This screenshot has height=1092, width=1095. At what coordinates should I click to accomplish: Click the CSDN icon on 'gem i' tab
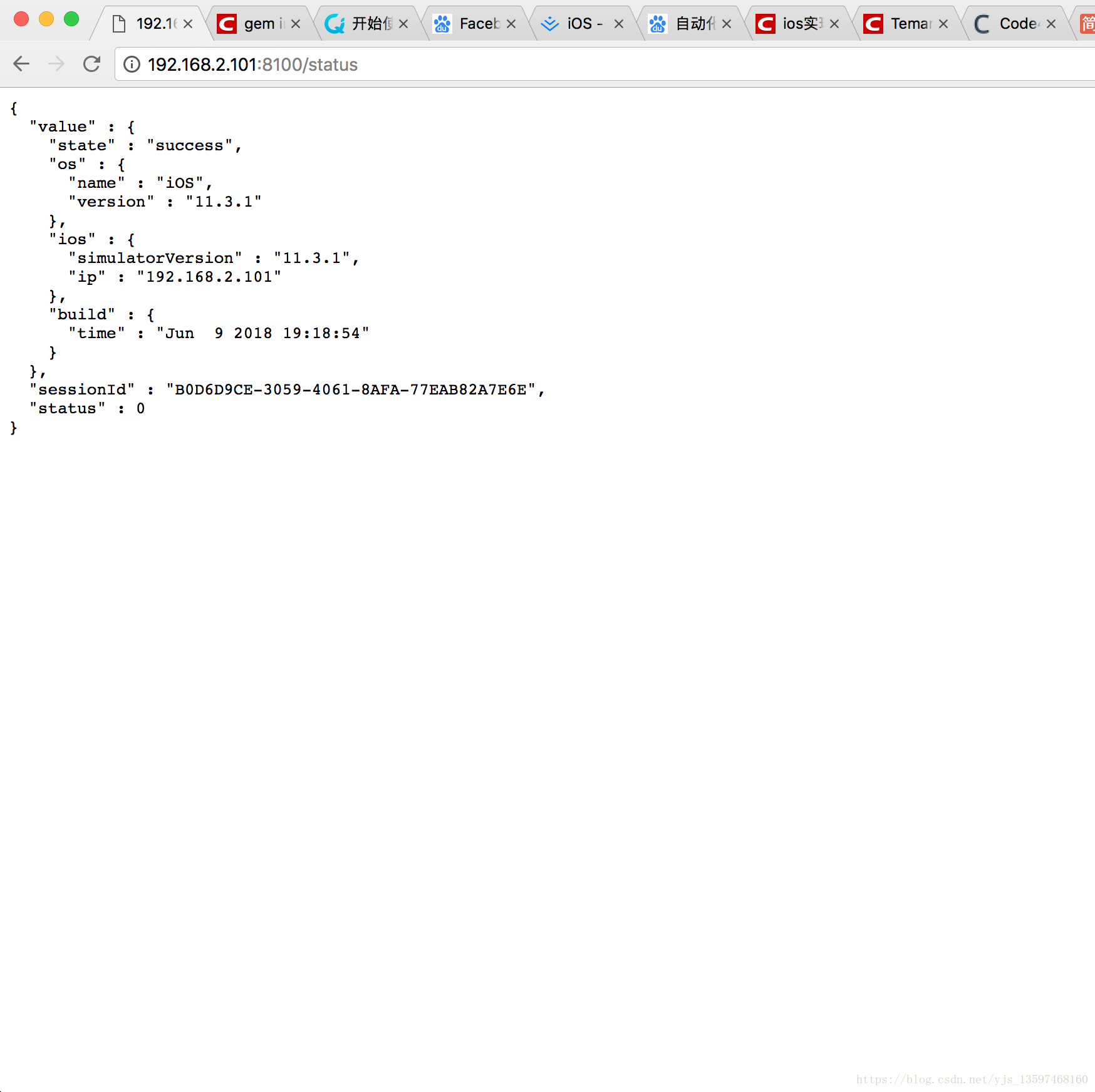pos(226,24)
